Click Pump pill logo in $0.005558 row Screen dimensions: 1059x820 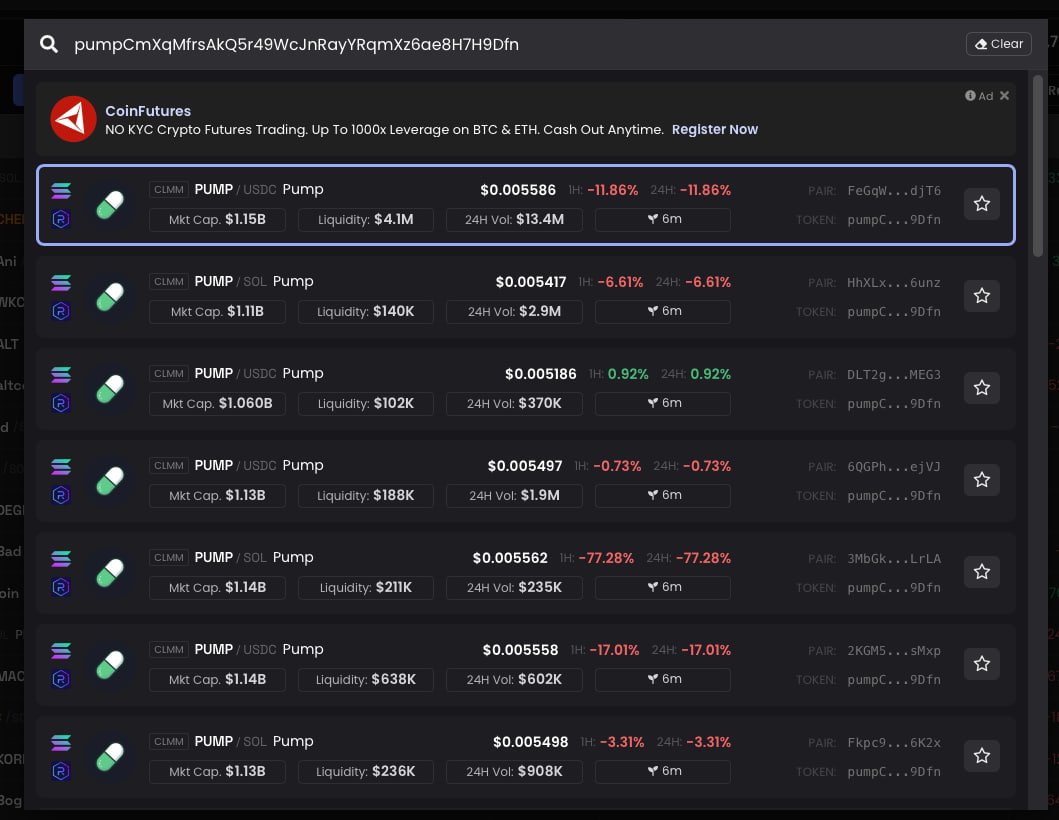pos(110,664)
